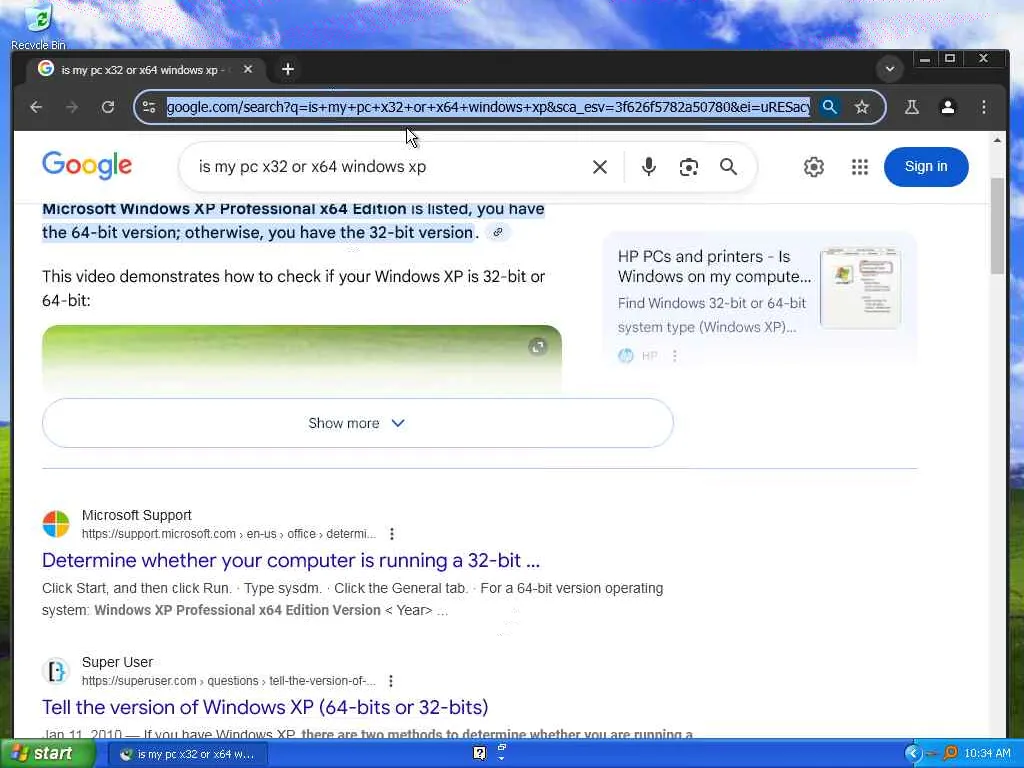The height and width of the screenshot is (768, 1024).
Task: Expand hidden tray icons arrow
Action: coord(913,754)
